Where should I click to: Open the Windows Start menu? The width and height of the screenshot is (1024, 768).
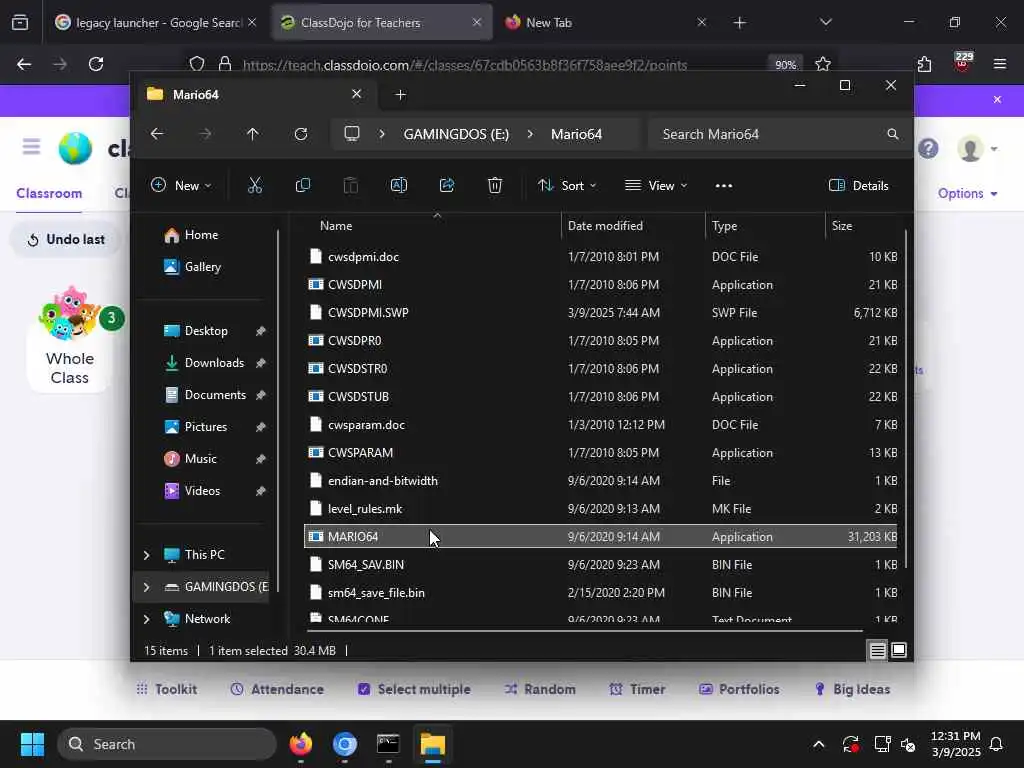tap(32, 744)
